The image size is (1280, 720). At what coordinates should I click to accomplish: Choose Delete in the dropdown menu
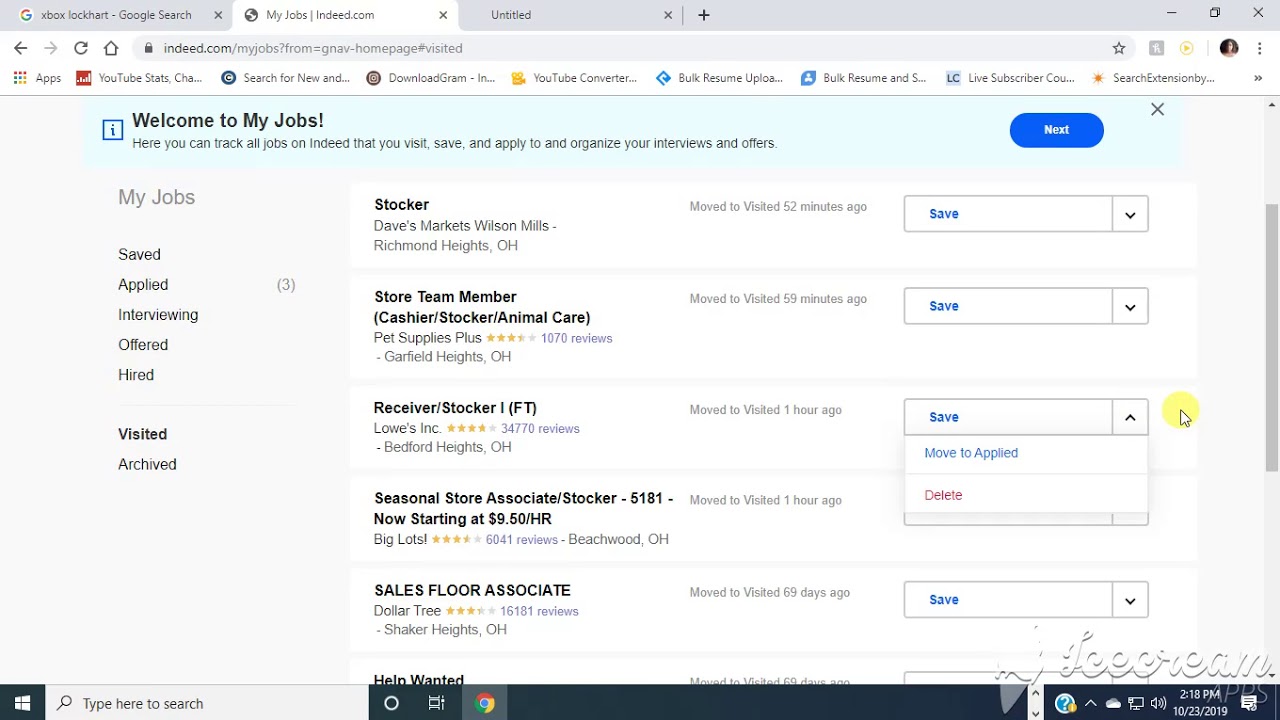click(943, 495)
